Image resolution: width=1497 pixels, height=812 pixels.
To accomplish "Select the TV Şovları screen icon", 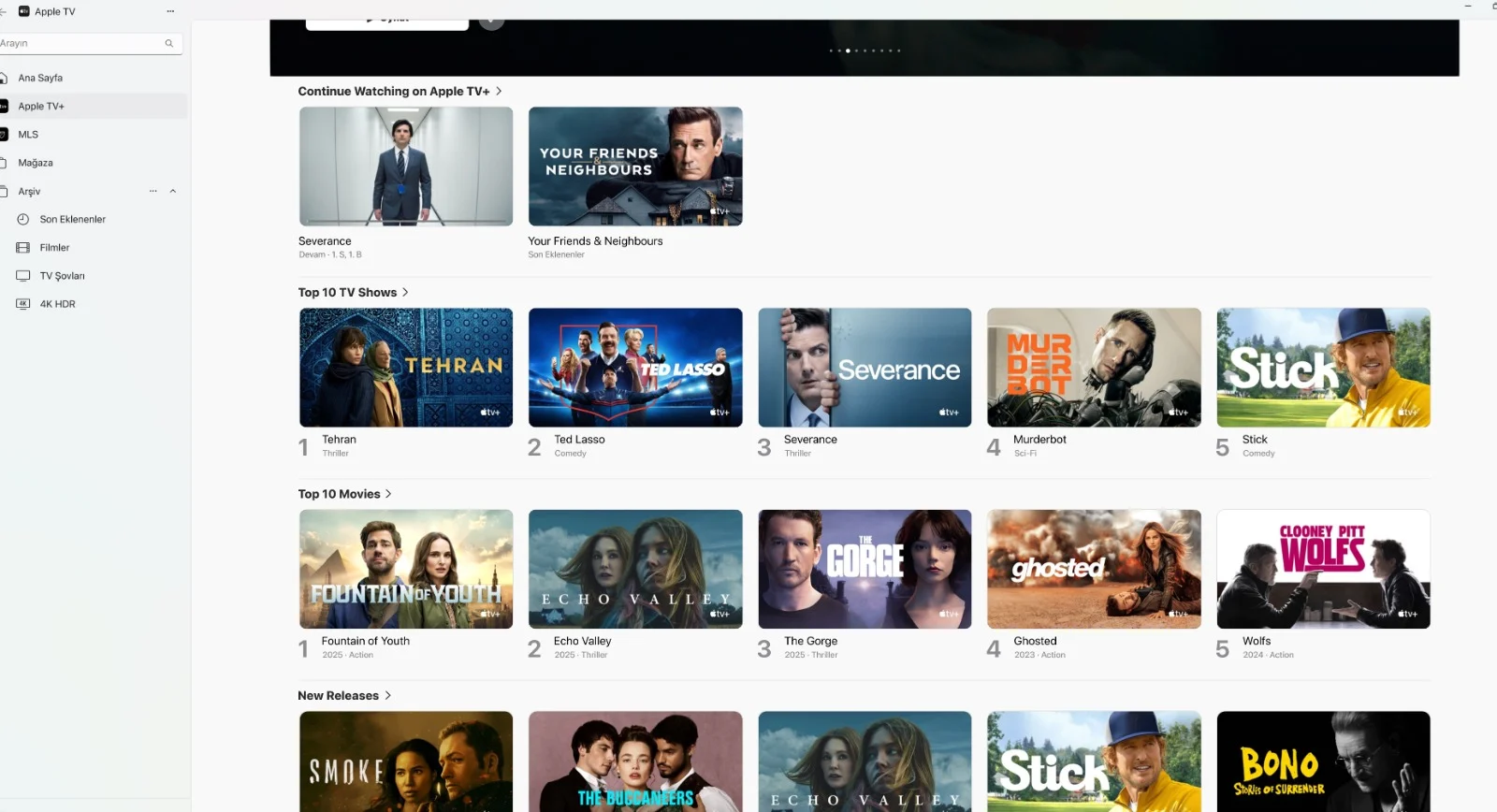I will (23, 276).
